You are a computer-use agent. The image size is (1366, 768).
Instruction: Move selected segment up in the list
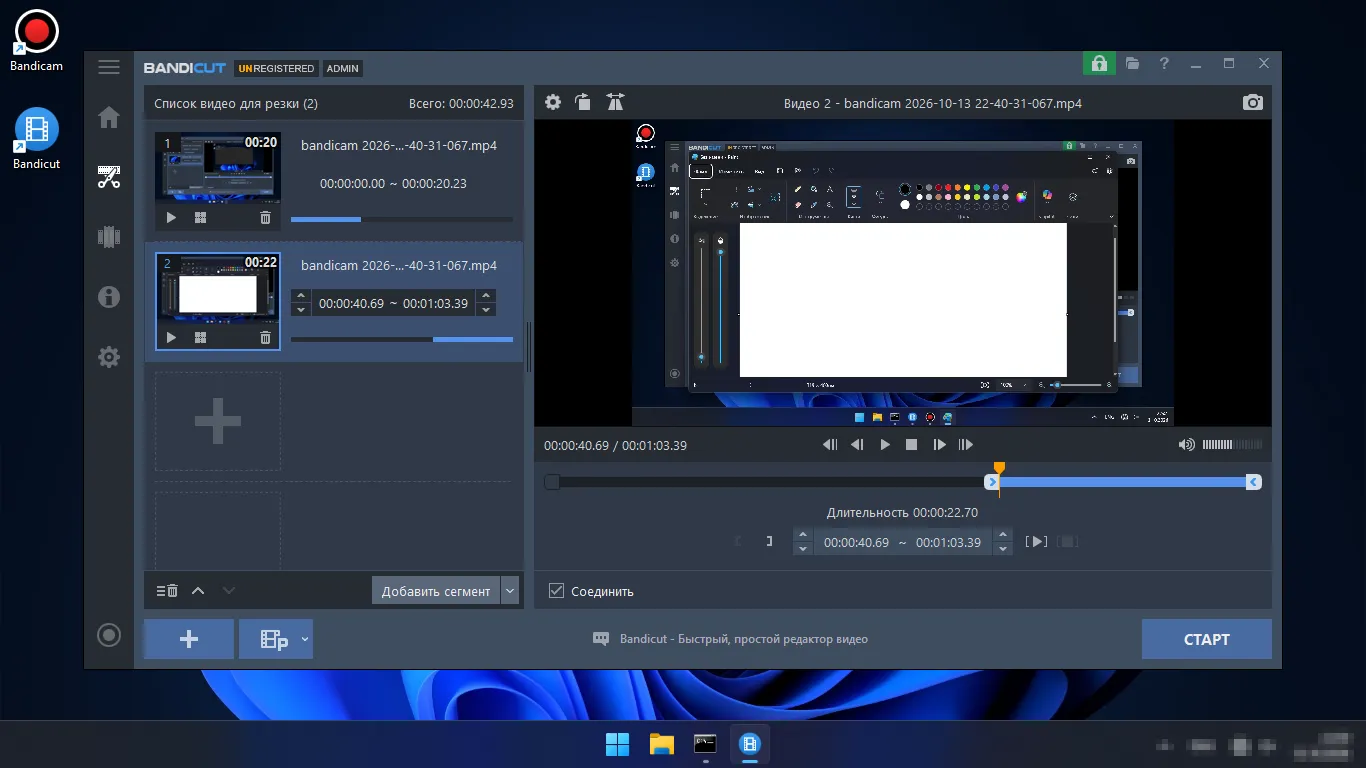(x=198, y=591)
